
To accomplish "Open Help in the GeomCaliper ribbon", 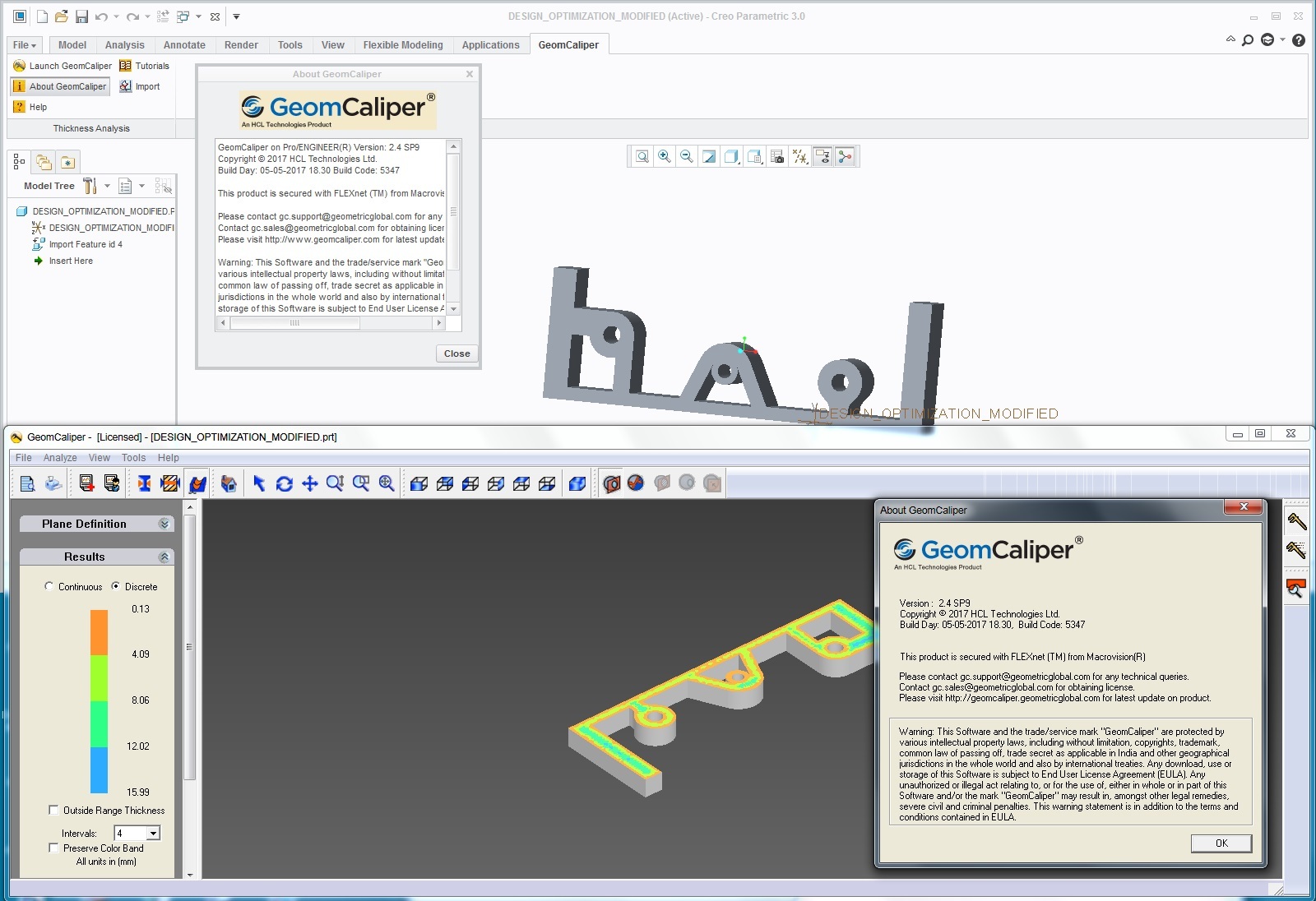I will (30, 107).
